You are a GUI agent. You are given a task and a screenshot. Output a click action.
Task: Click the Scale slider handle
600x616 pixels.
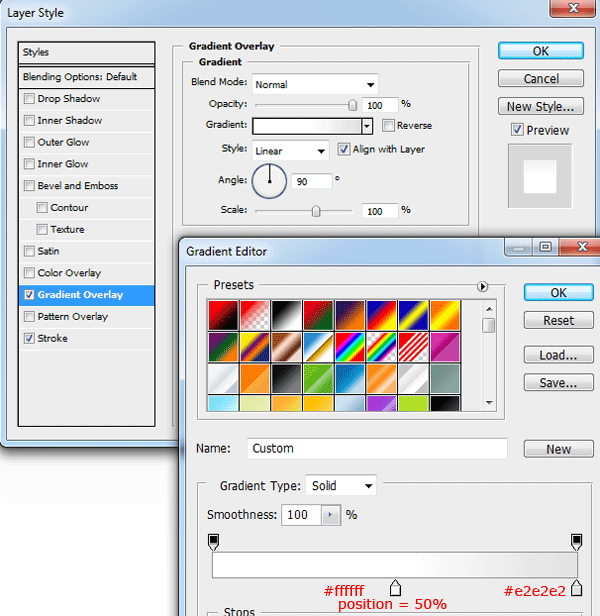pos(316,211)
